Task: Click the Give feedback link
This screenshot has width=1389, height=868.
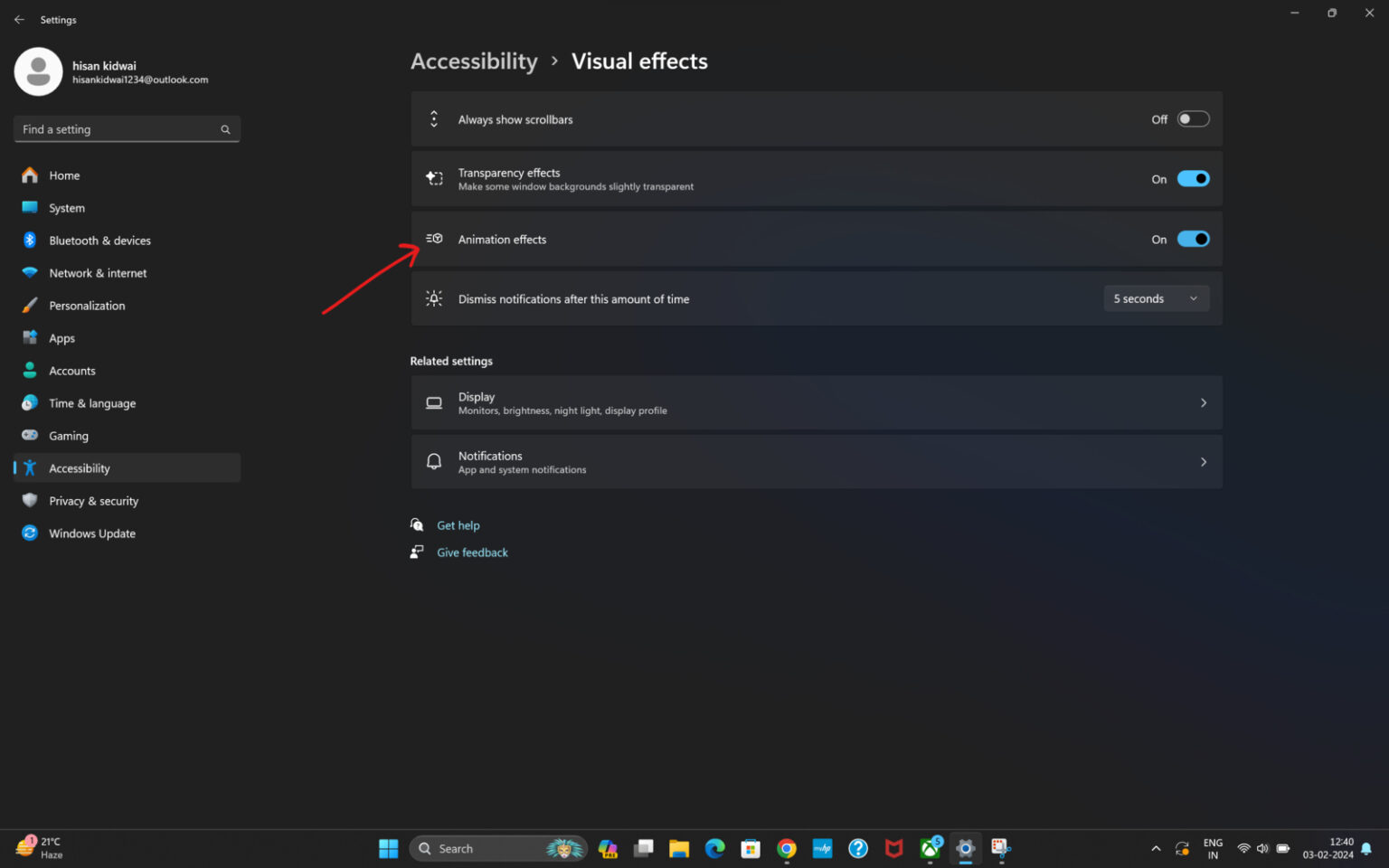Action: 472,552
